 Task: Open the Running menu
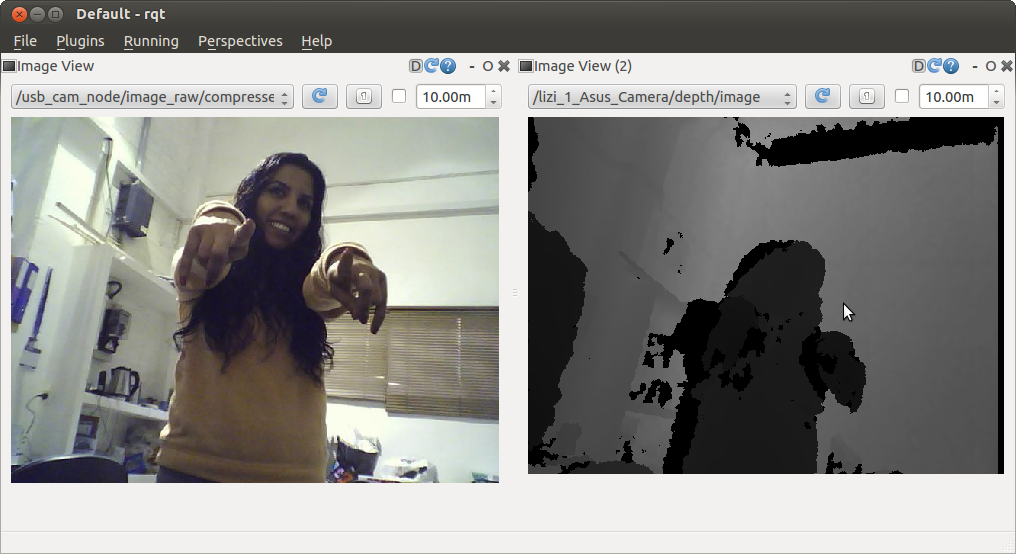point(151,41)
